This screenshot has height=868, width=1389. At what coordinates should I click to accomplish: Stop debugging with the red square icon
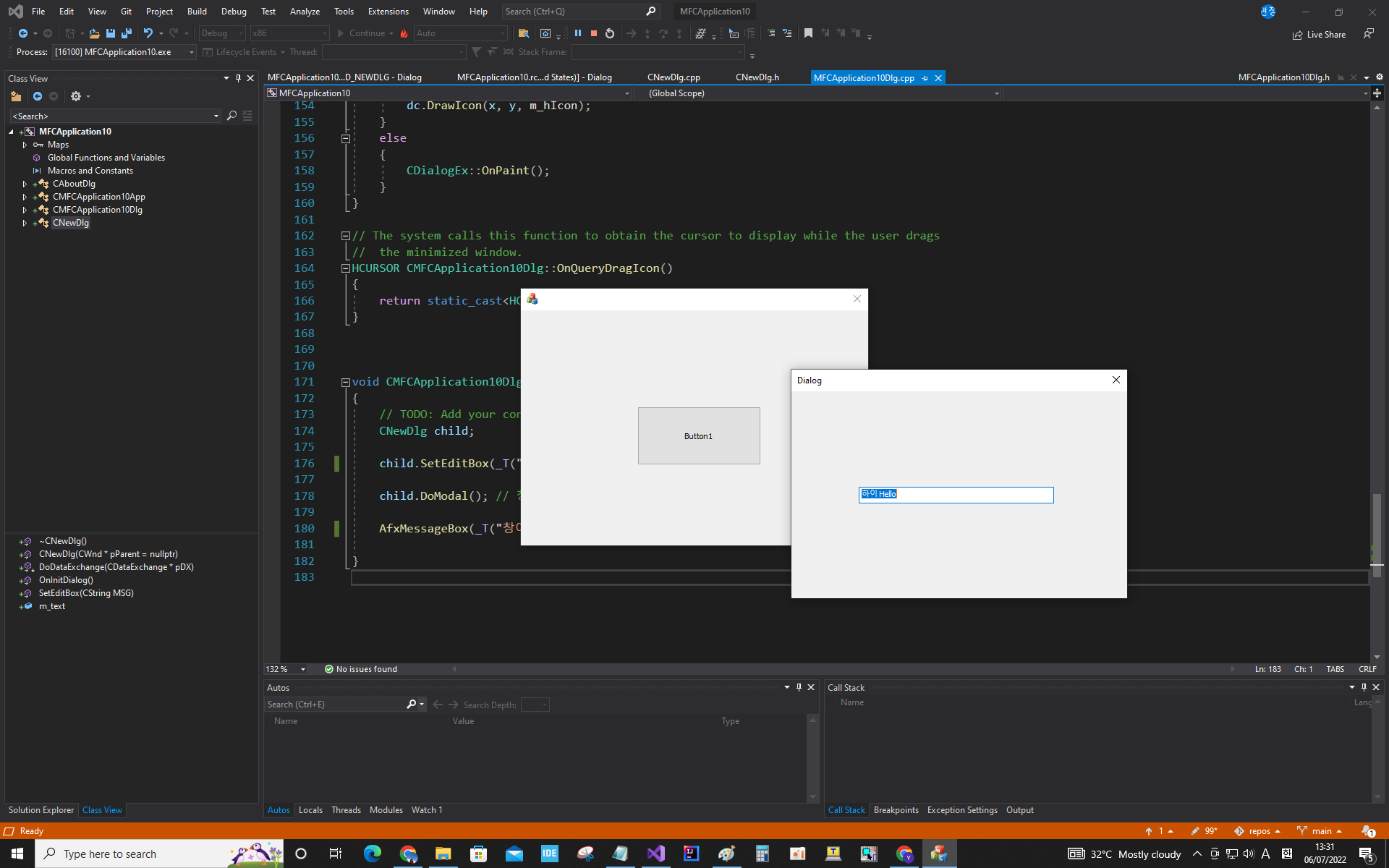[x=594, y=33]
